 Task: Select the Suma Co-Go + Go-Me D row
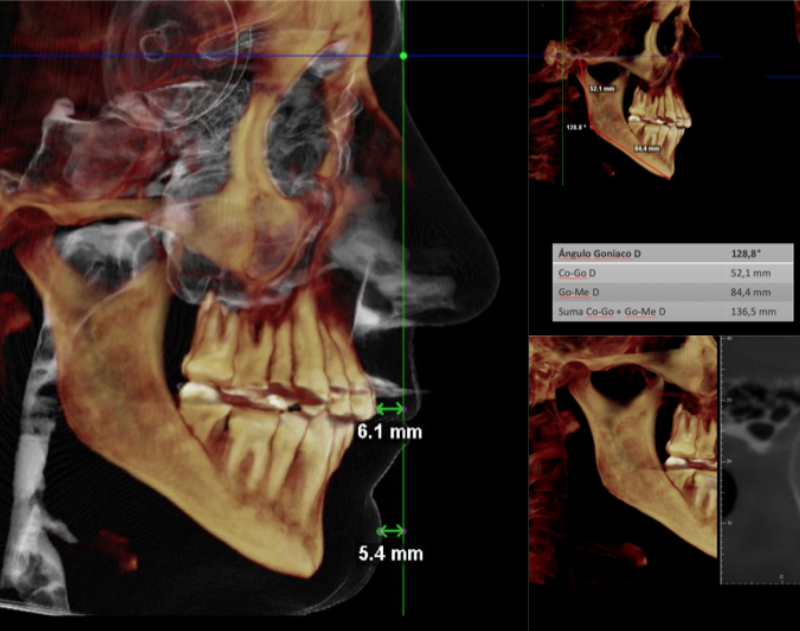point(672,312)
